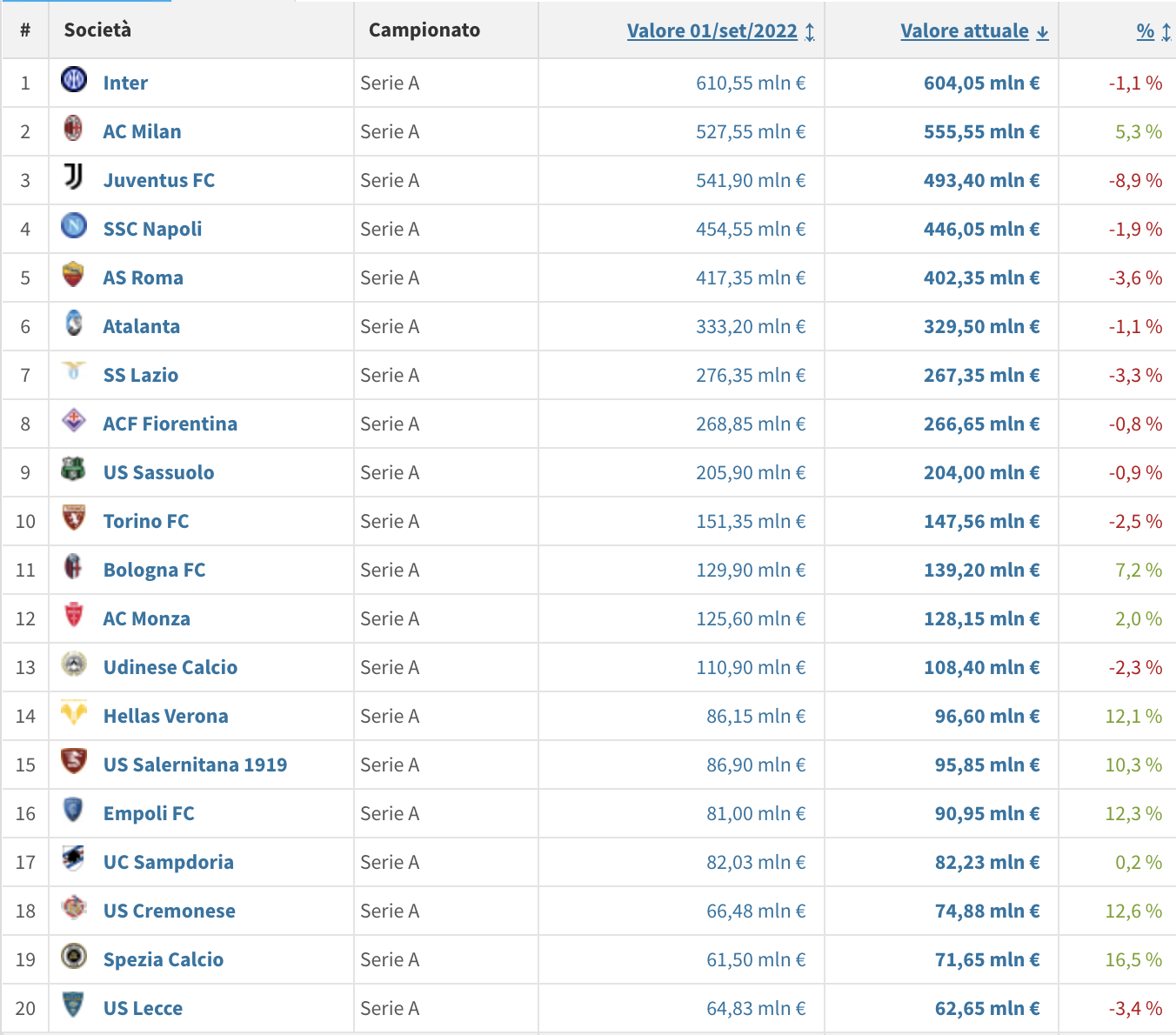
Task: Click the SSC Napoli crest icon
Action: (74, 225)
